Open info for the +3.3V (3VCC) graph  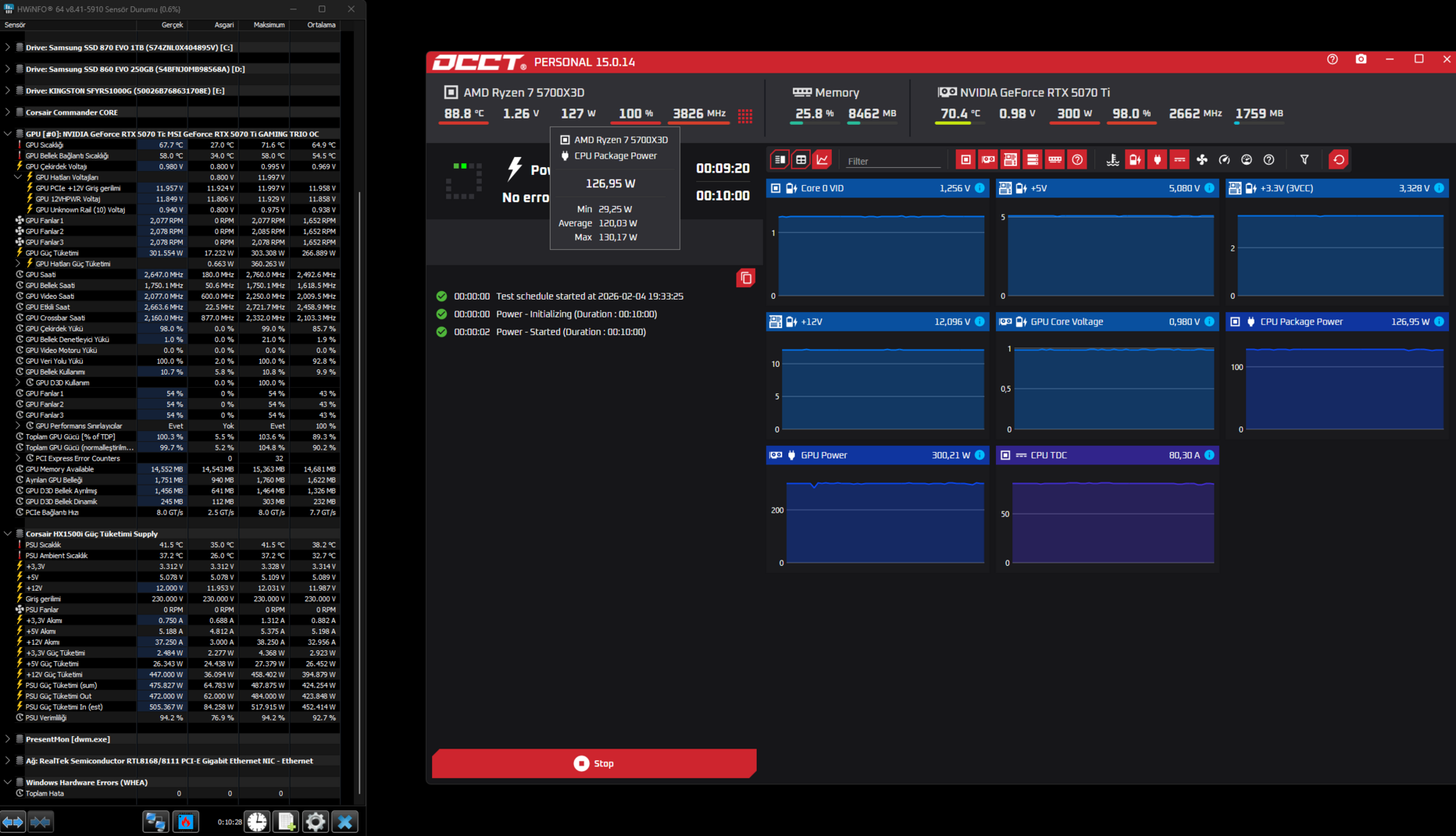(x=1439, y=188)
